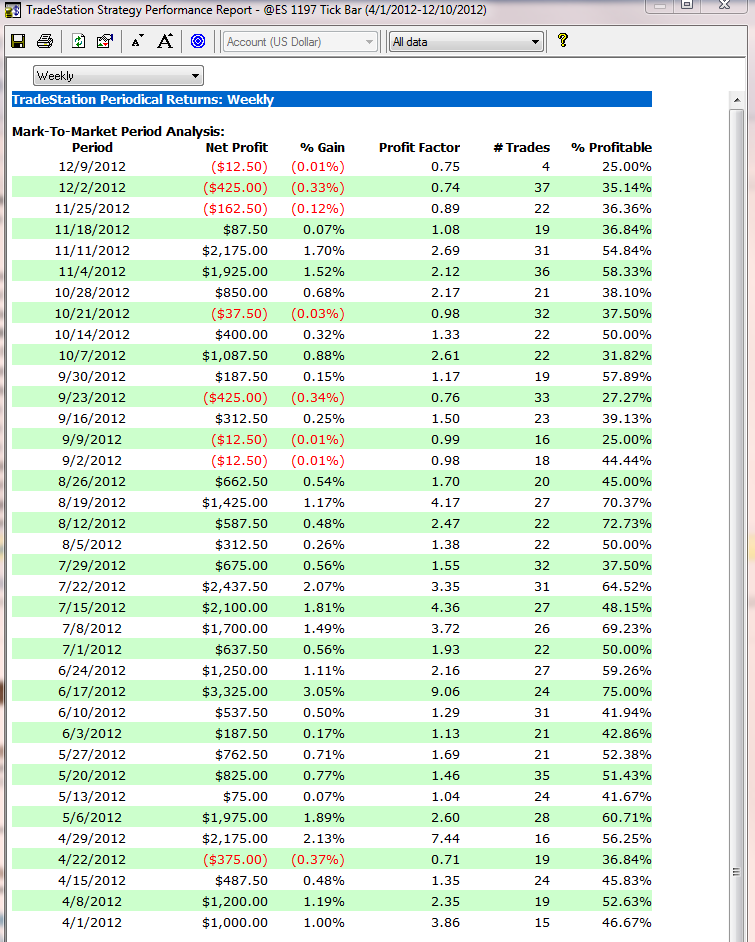
Task: Click the vertical scrollbar thumb grip
Action: 736,872
